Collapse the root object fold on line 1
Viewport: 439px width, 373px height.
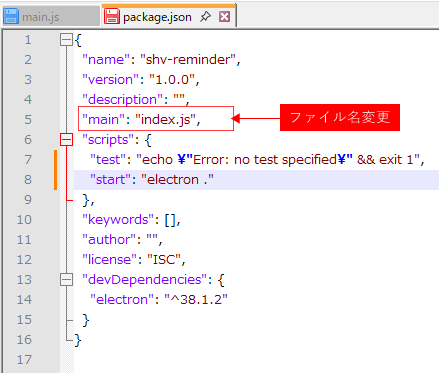pos(66,40)
